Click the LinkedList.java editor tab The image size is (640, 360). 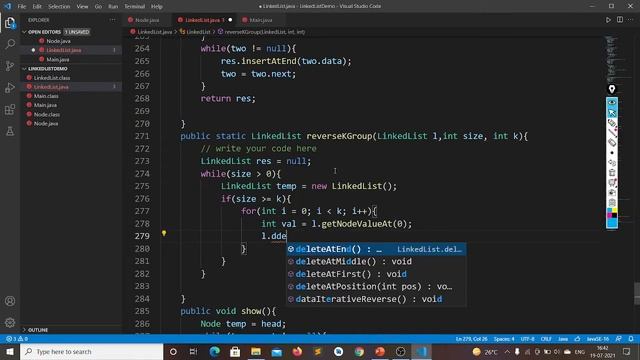click(205, 20)
